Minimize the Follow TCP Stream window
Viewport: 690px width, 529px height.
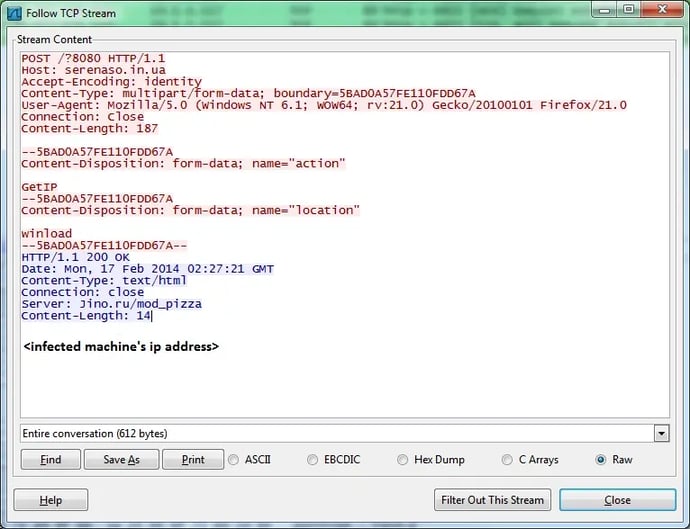coord(603,10)
